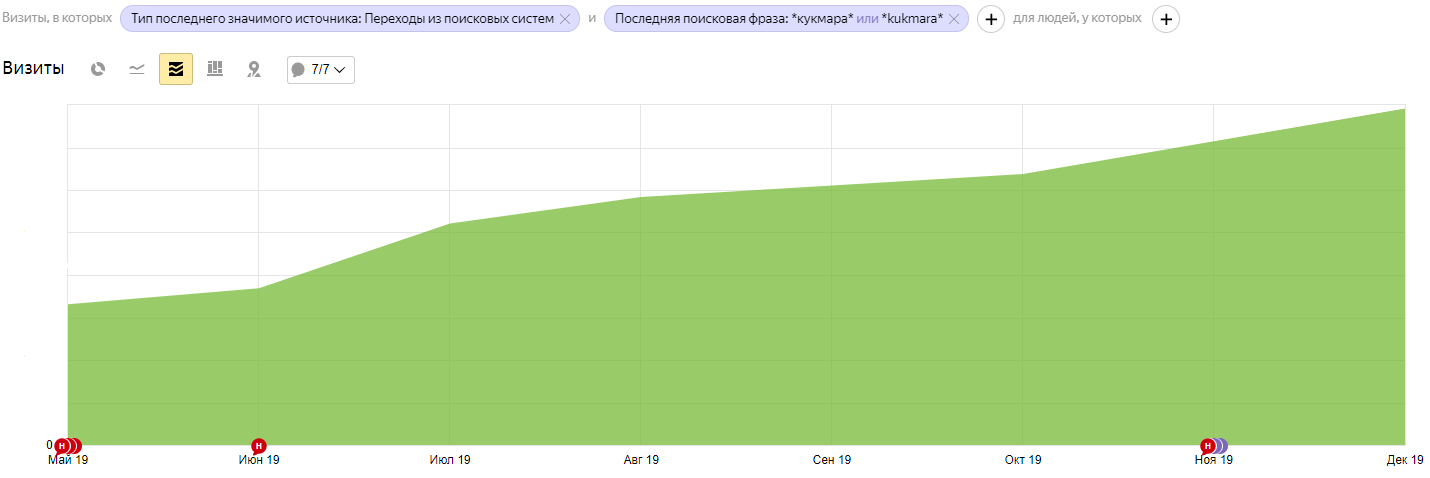Switch to the column chart view
Image resolution: width=1430 pixels, height=478 pixels.
point(215,69)
